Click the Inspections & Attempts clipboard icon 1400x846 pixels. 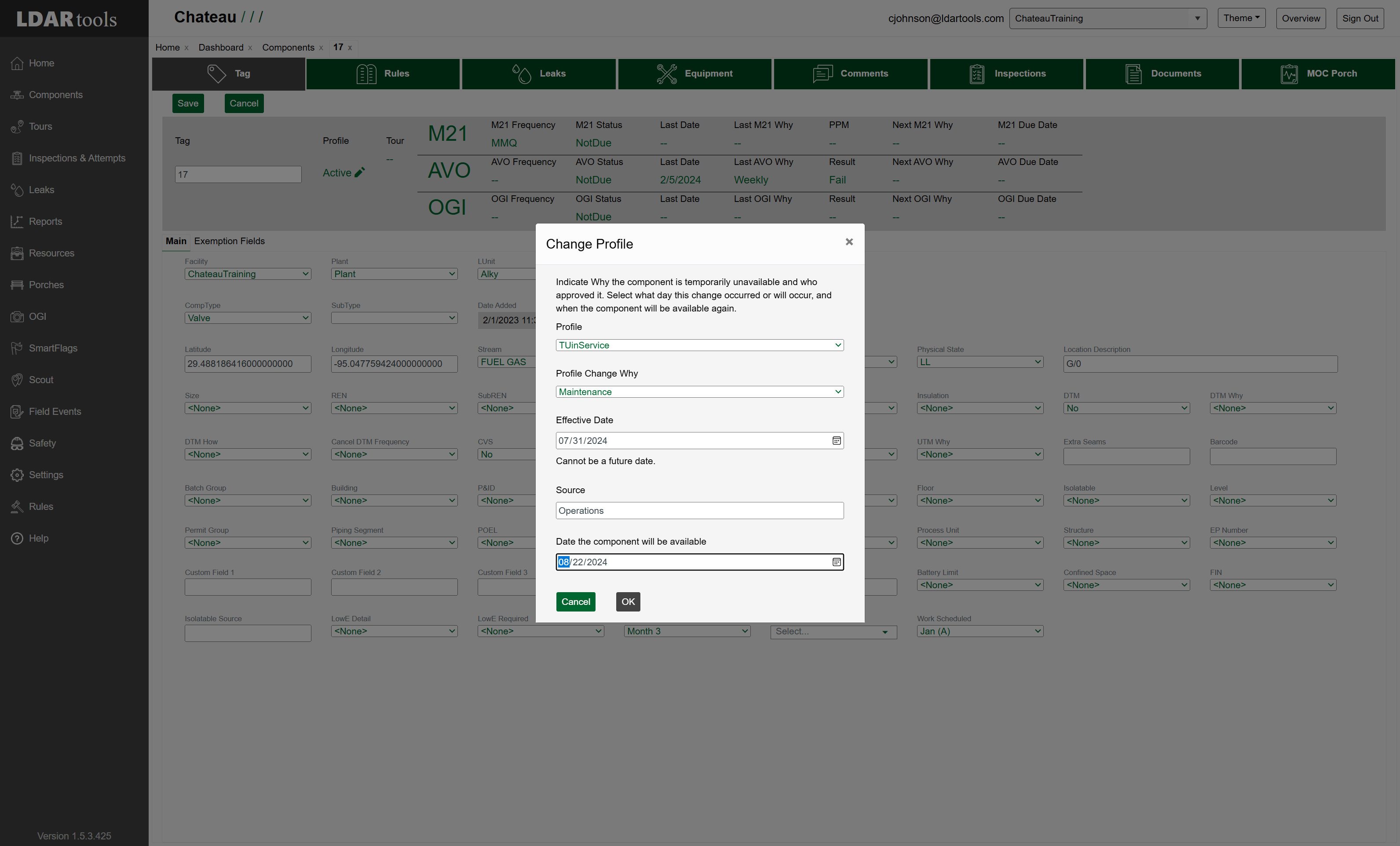(x=17, y=158)
